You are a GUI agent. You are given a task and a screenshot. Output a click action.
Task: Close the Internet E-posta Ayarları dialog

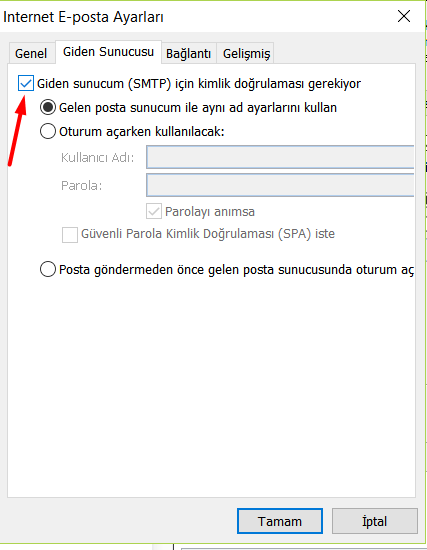[x=404, y=16]
